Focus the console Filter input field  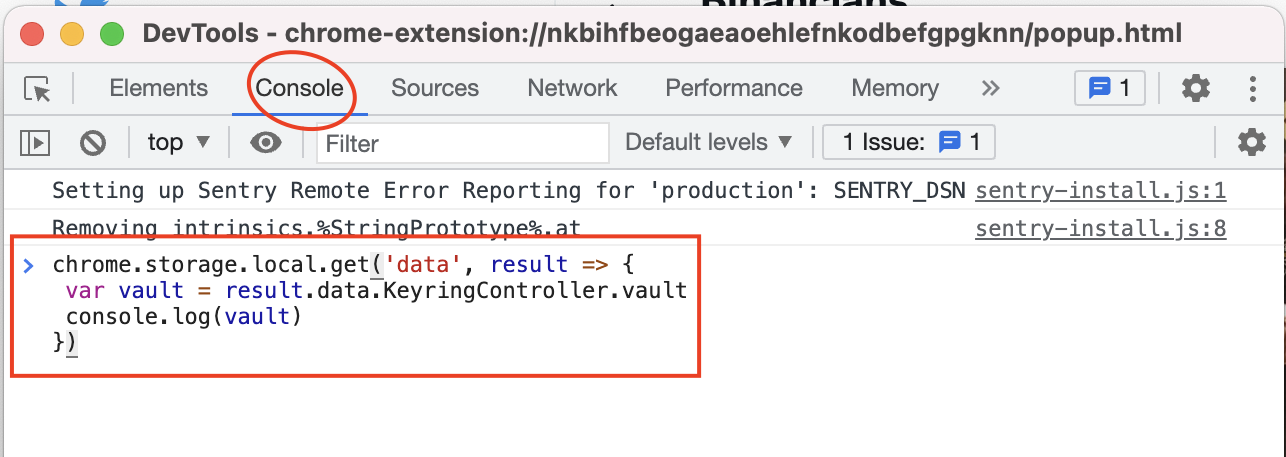point(463,143)
